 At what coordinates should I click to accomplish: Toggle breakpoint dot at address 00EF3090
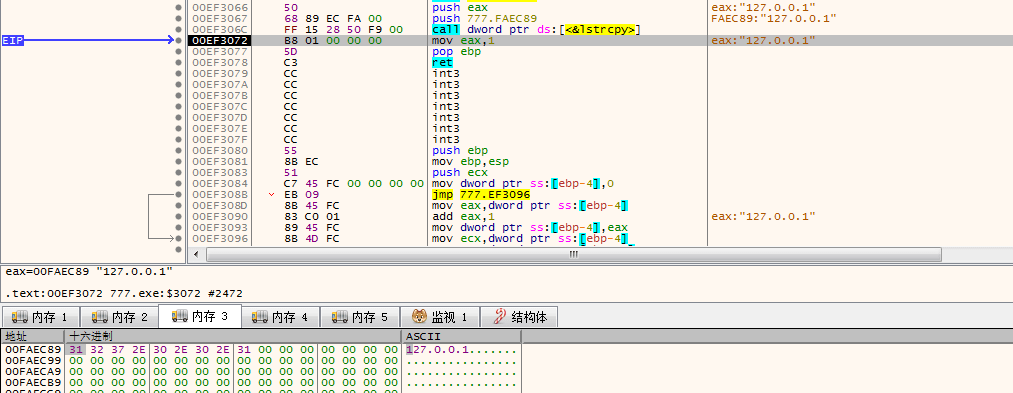pyautogui.click(x=178, y=217)
